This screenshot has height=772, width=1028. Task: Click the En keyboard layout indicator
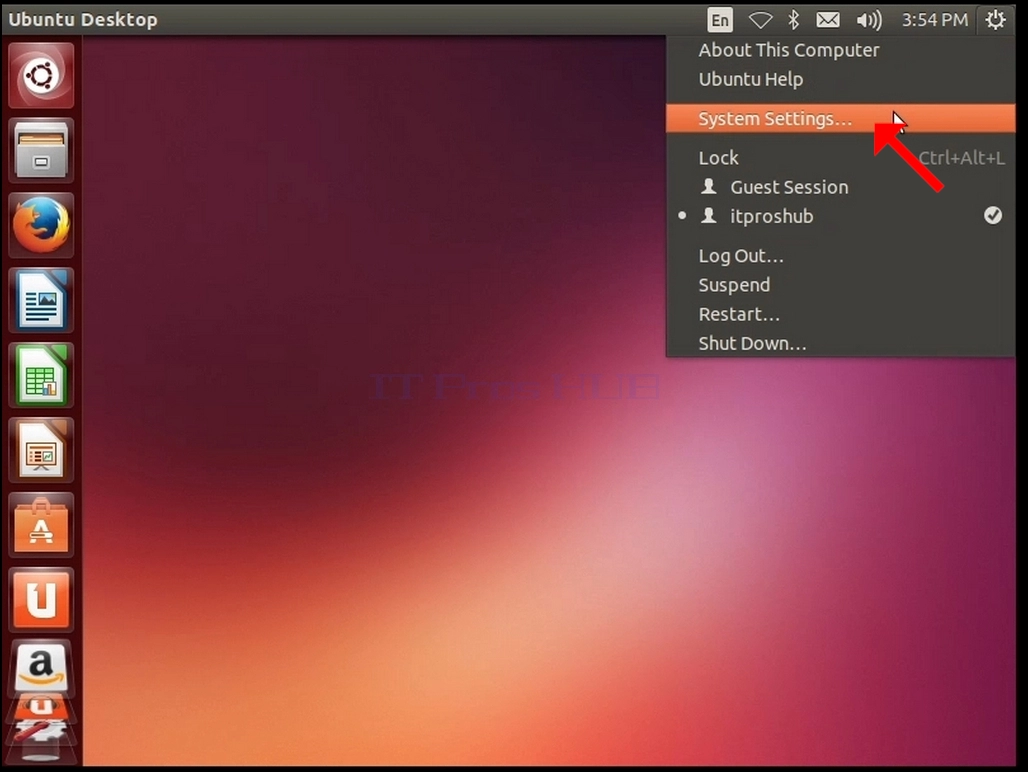[719, 20]
